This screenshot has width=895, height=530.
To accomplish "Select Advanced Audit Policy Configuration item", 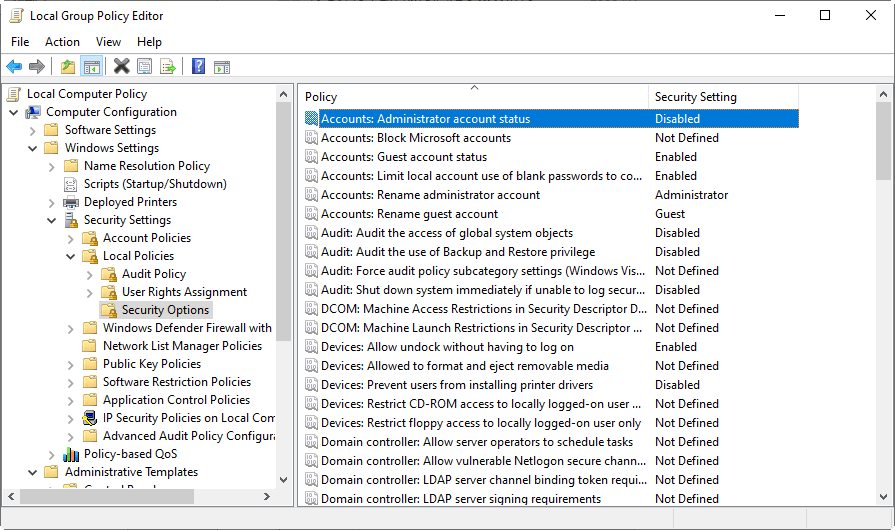I will (188, 436).
